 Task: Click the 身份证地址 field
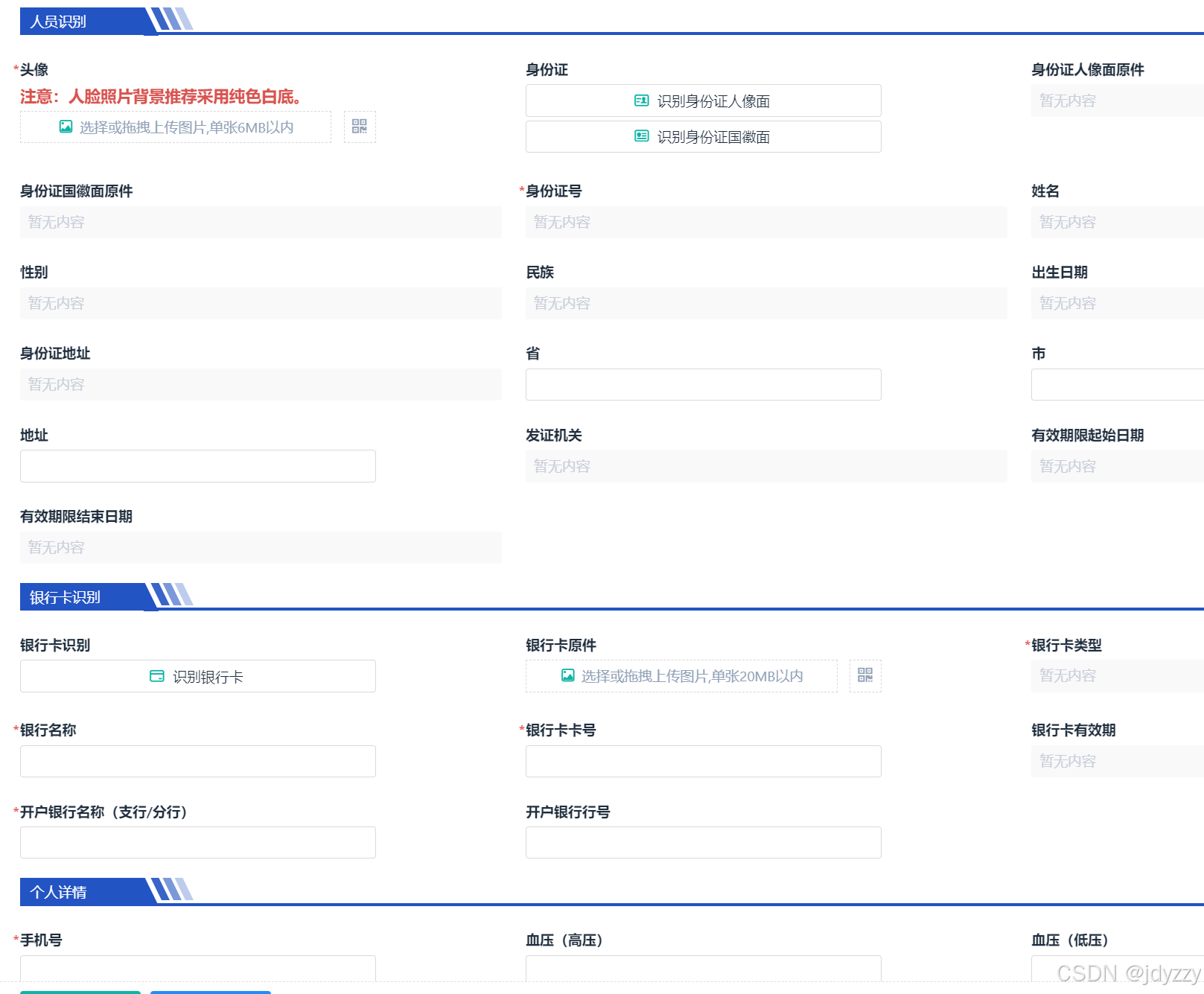coord(261,384)
